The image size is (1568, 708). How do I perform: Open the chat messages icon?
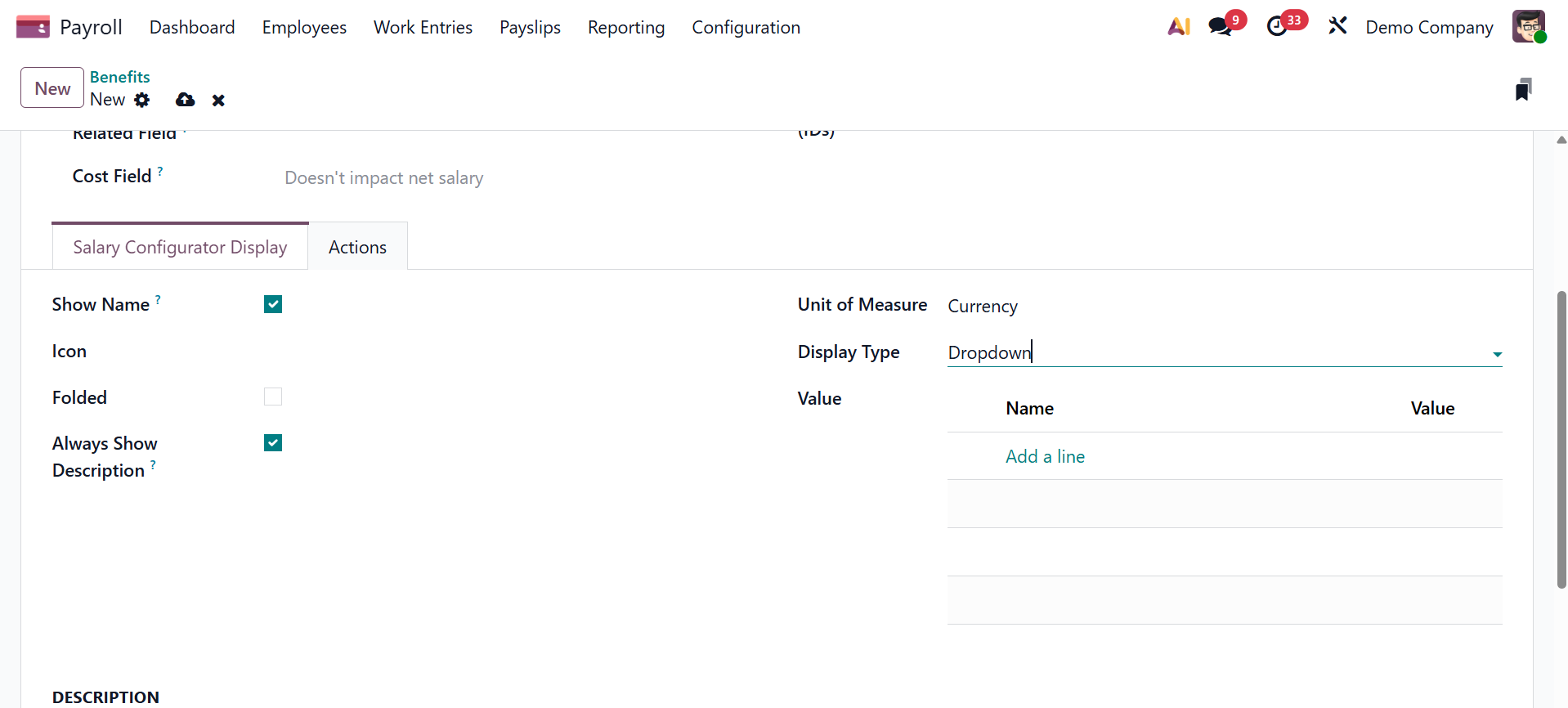pos(1220,27)
